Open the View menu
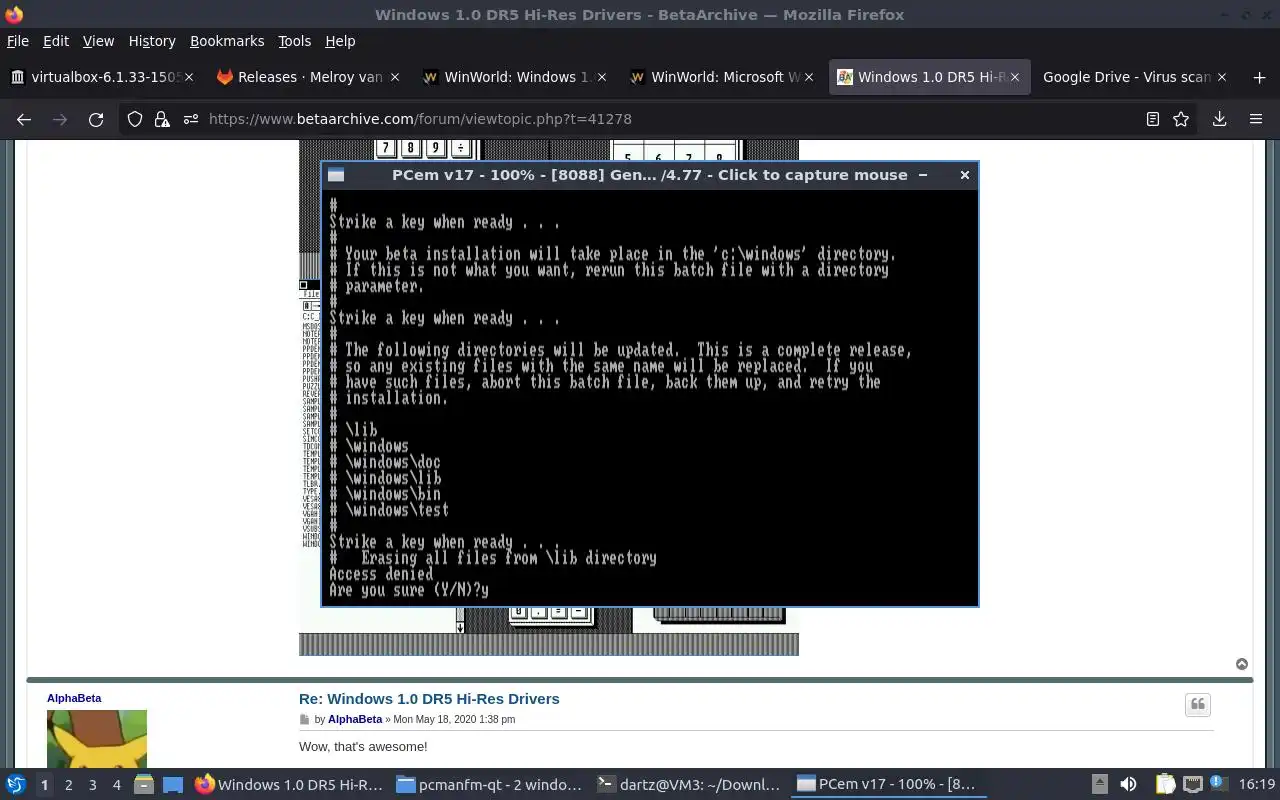The image size is (1280, 800). (98, 41)
